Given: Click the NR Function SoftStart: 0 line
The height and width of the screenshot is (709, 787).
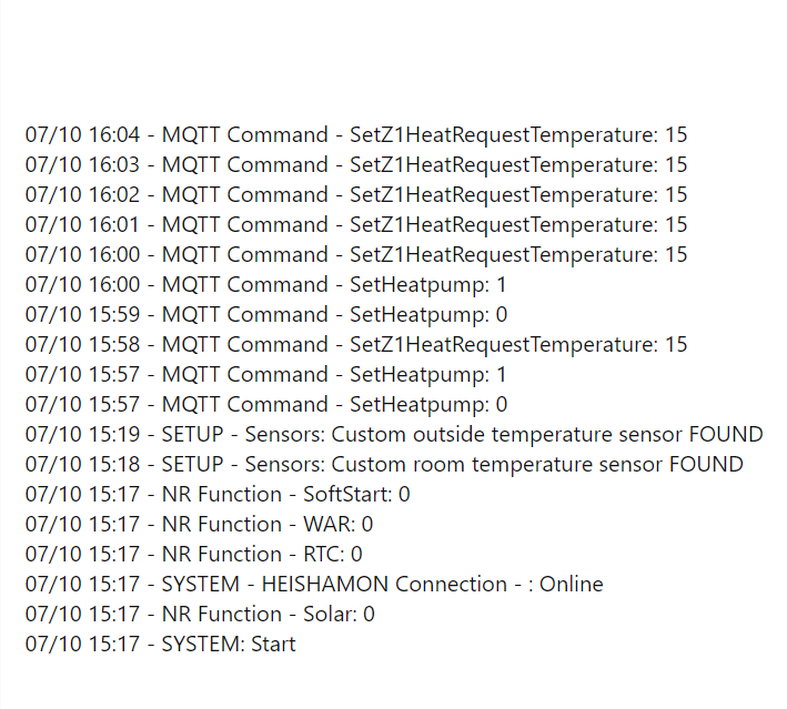Looking at the screenshot, I should (x=217, y=495).
